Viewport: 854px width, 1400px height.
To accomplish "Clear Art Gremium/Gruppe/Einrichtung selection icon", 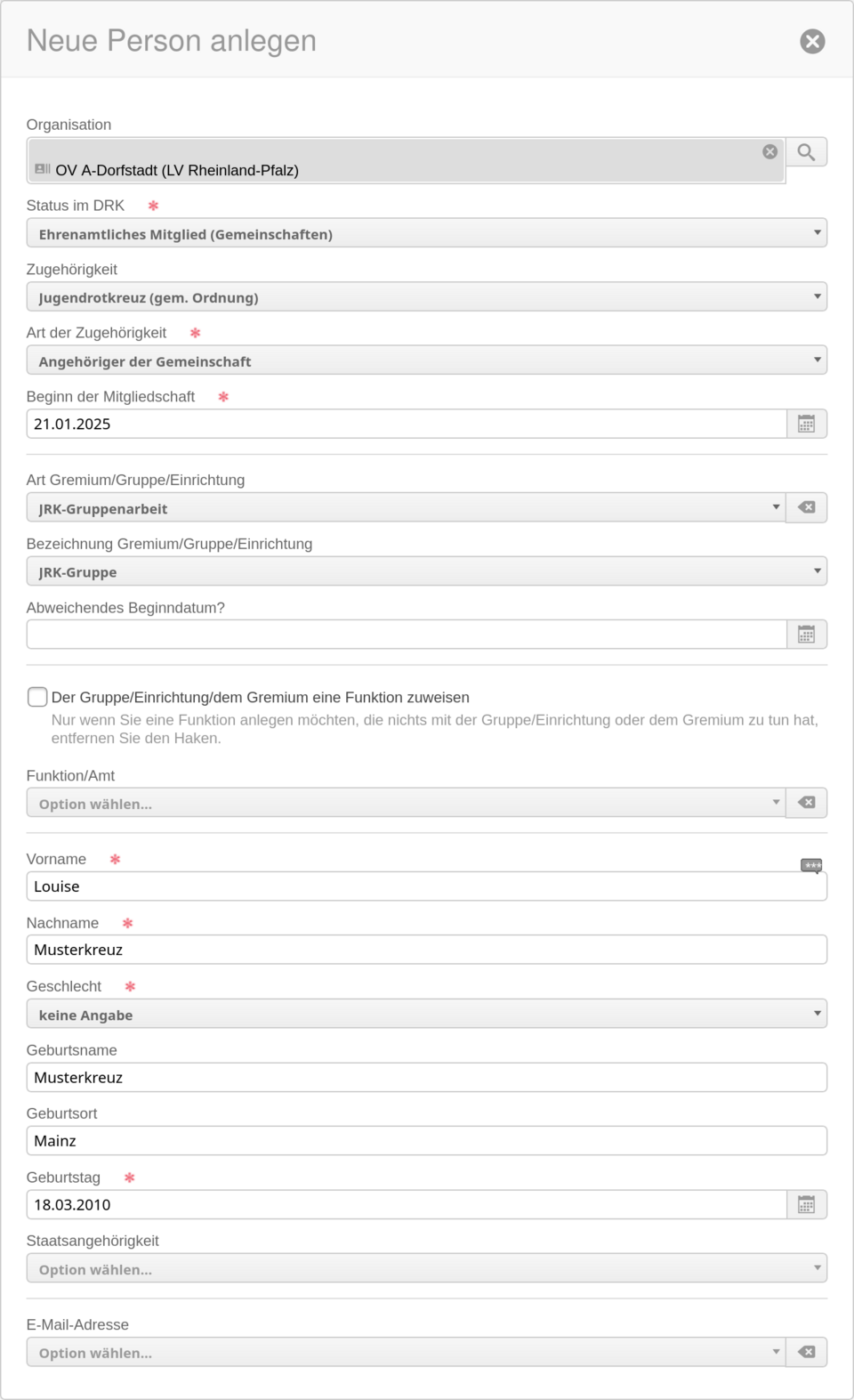I will coord(806,507).
